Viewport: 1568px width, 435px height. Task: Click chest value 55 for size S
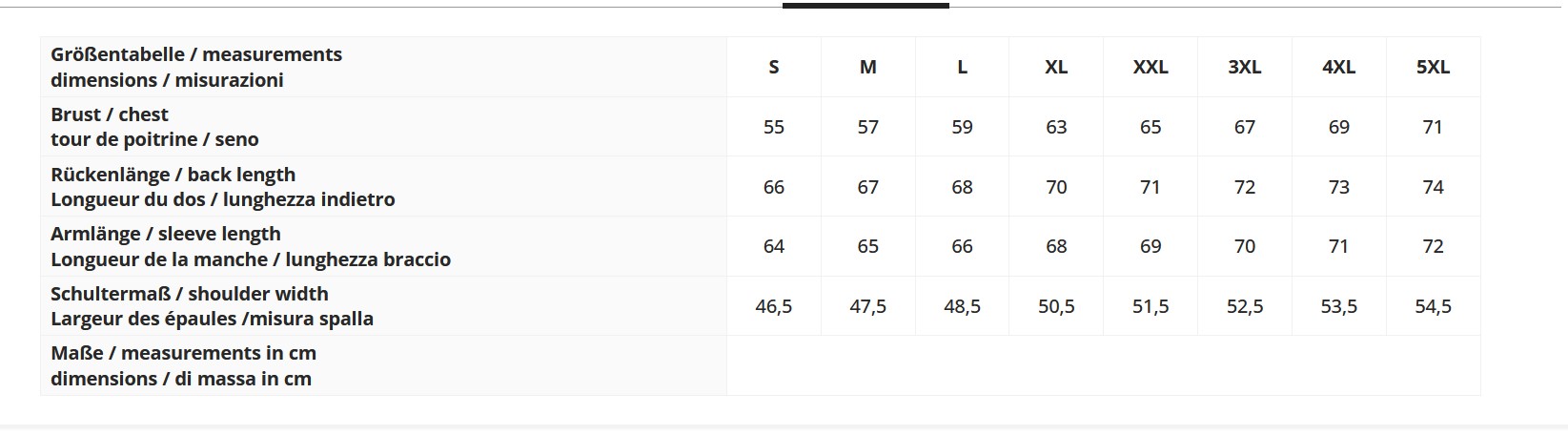coord(773,127)
